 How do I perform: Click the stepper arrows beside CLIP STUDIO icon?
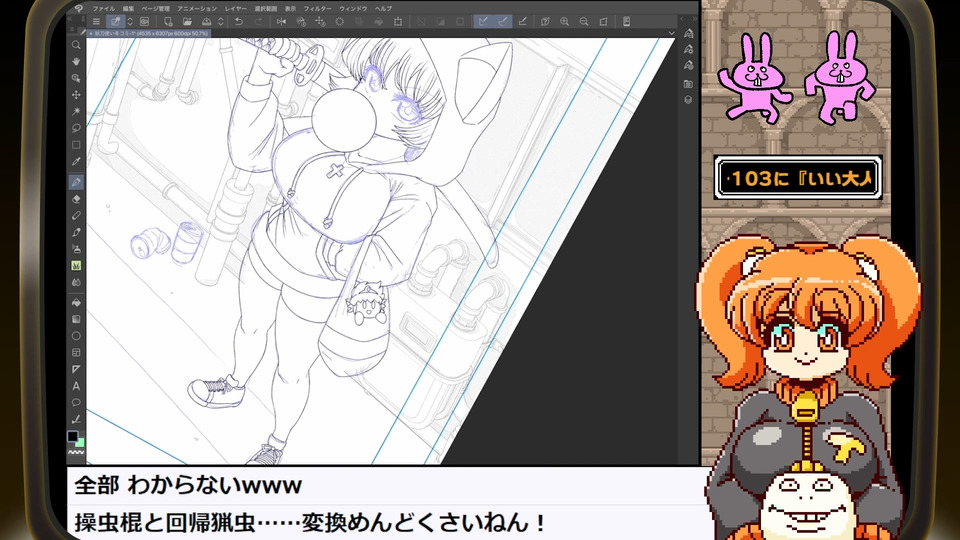130,21
